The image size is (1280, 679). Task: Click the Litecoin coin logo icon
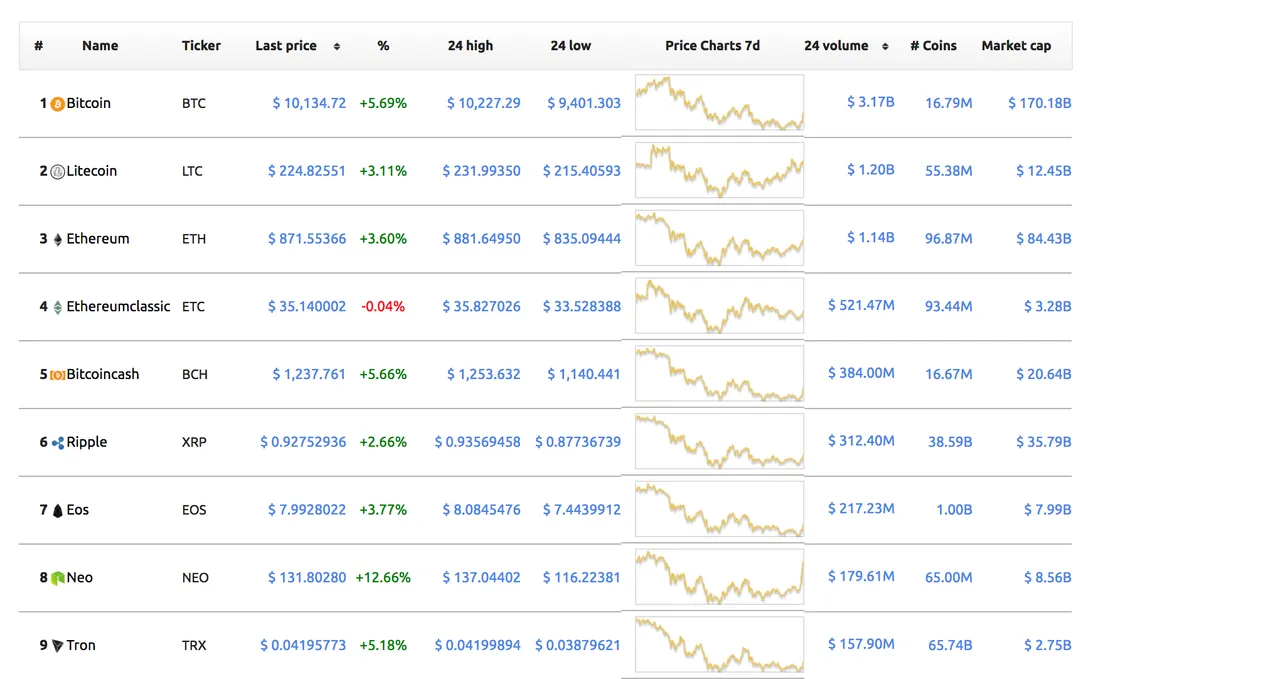coord(57,172)
